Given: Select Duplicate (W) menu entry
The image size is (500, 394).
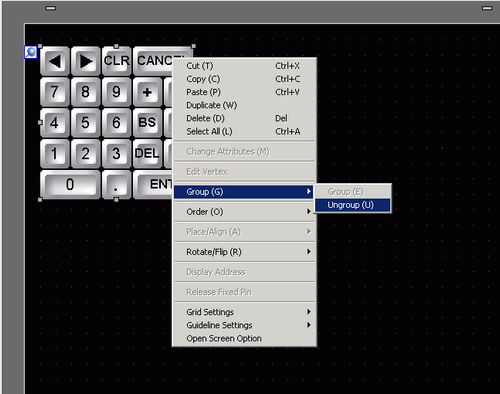Looking at the screenshot, I should click(244, 105).
